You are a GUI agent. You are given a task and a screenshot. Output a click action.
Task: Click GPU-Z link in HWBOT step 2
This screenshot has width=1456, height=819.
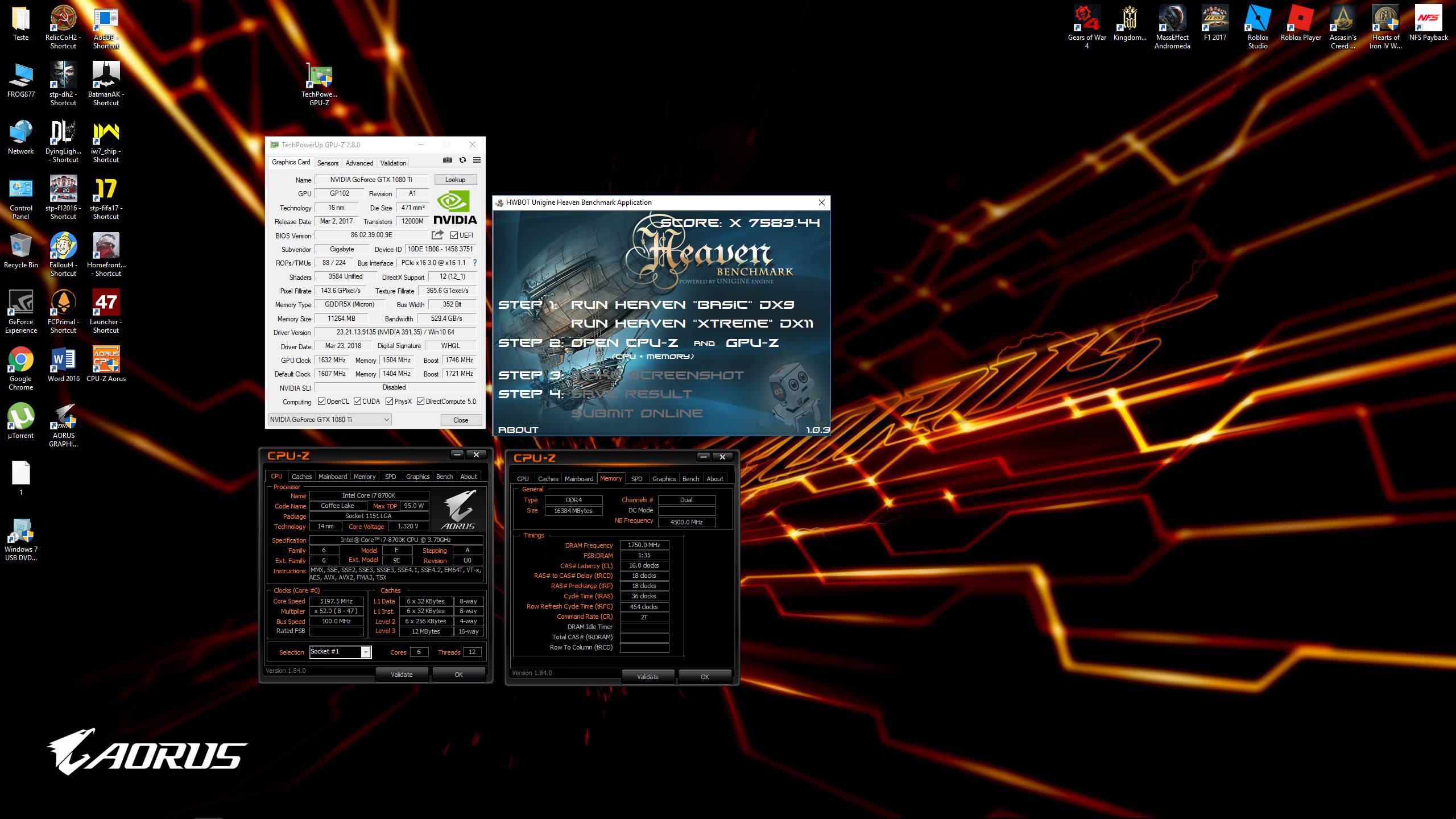pos(752,343)
